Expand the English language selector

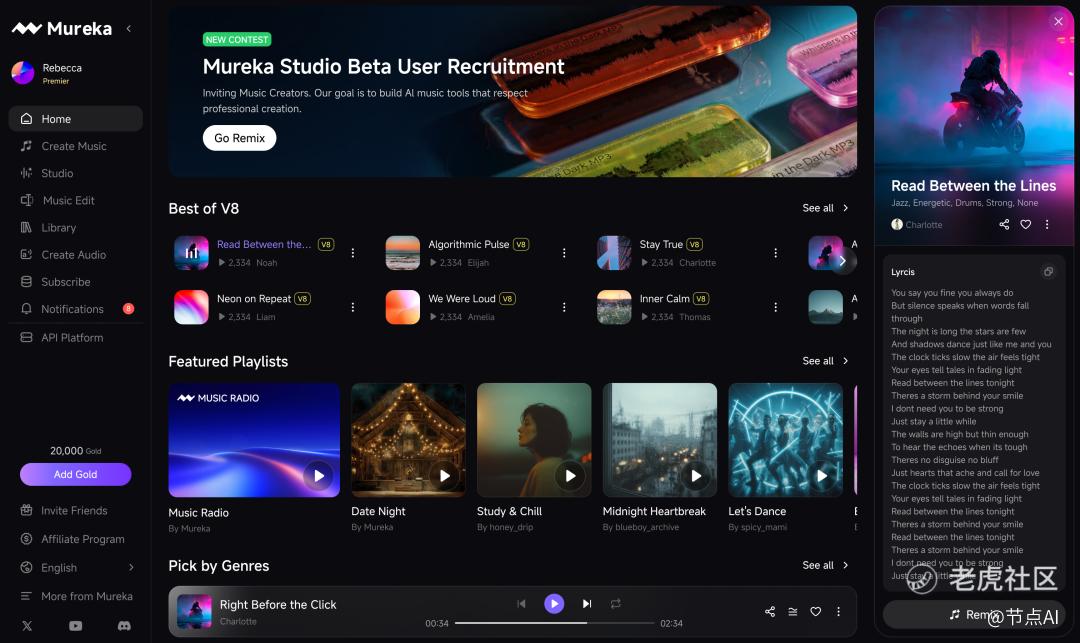coord(76,567)
